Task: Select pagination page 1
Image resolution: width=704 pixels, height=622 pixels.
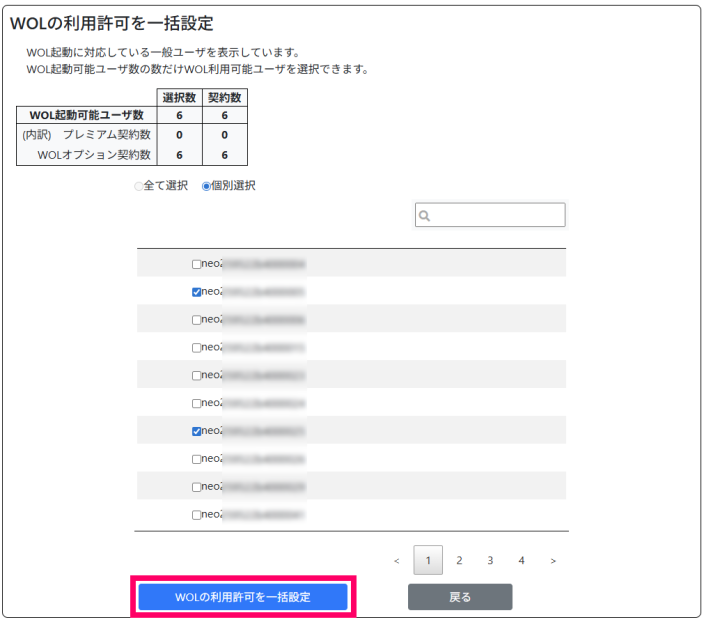Action: click(x=428, y=561)
